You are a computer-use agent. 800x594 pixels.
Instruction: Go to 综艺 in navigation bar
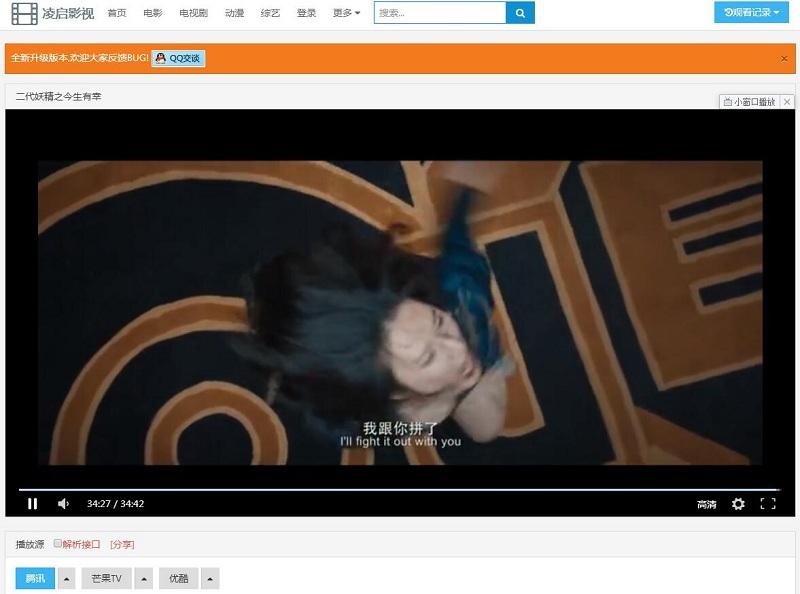[x=270, y=13]
